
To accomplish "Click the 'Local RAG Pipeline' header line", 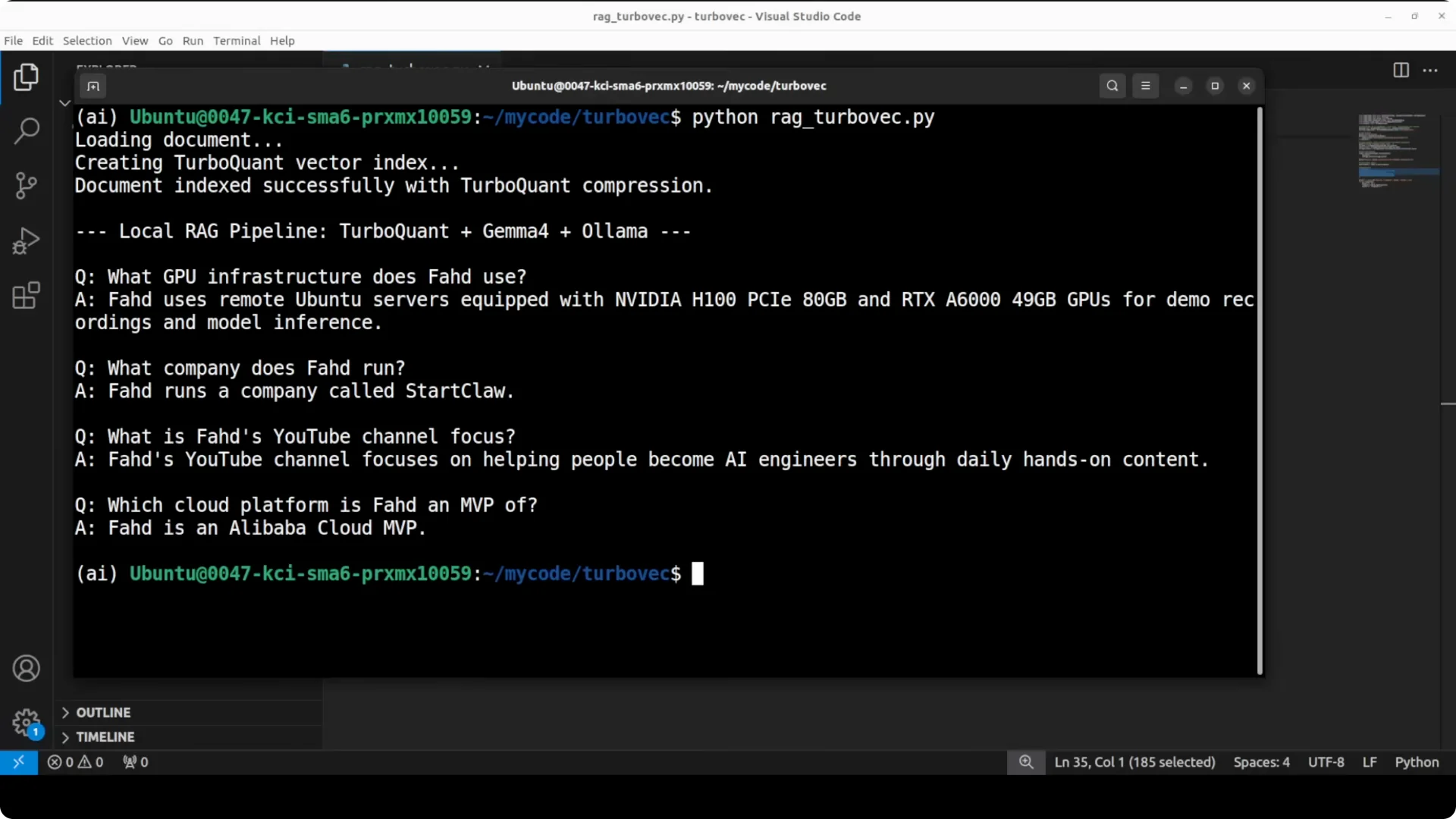I will click(x=383, y=231).
